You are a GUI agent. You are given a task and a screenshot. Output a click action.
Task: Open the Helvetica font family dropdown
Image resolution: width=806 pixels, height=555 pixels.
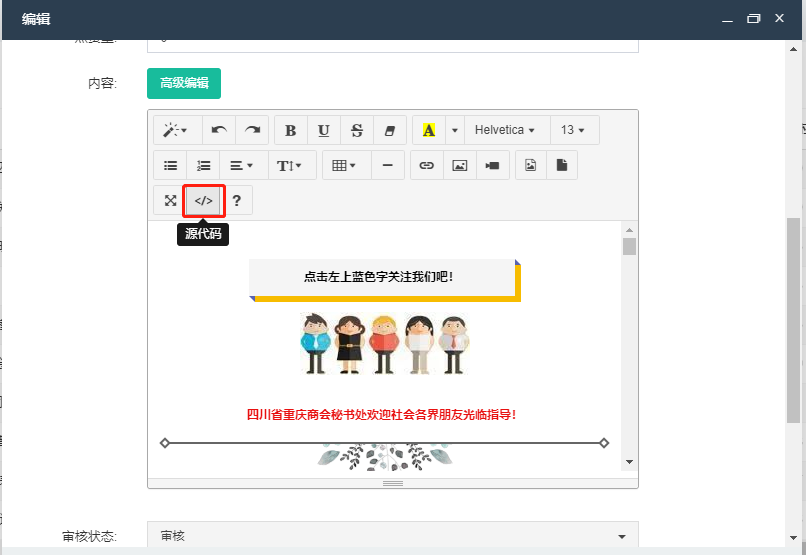pyautogui.click(x=505, y=130)
